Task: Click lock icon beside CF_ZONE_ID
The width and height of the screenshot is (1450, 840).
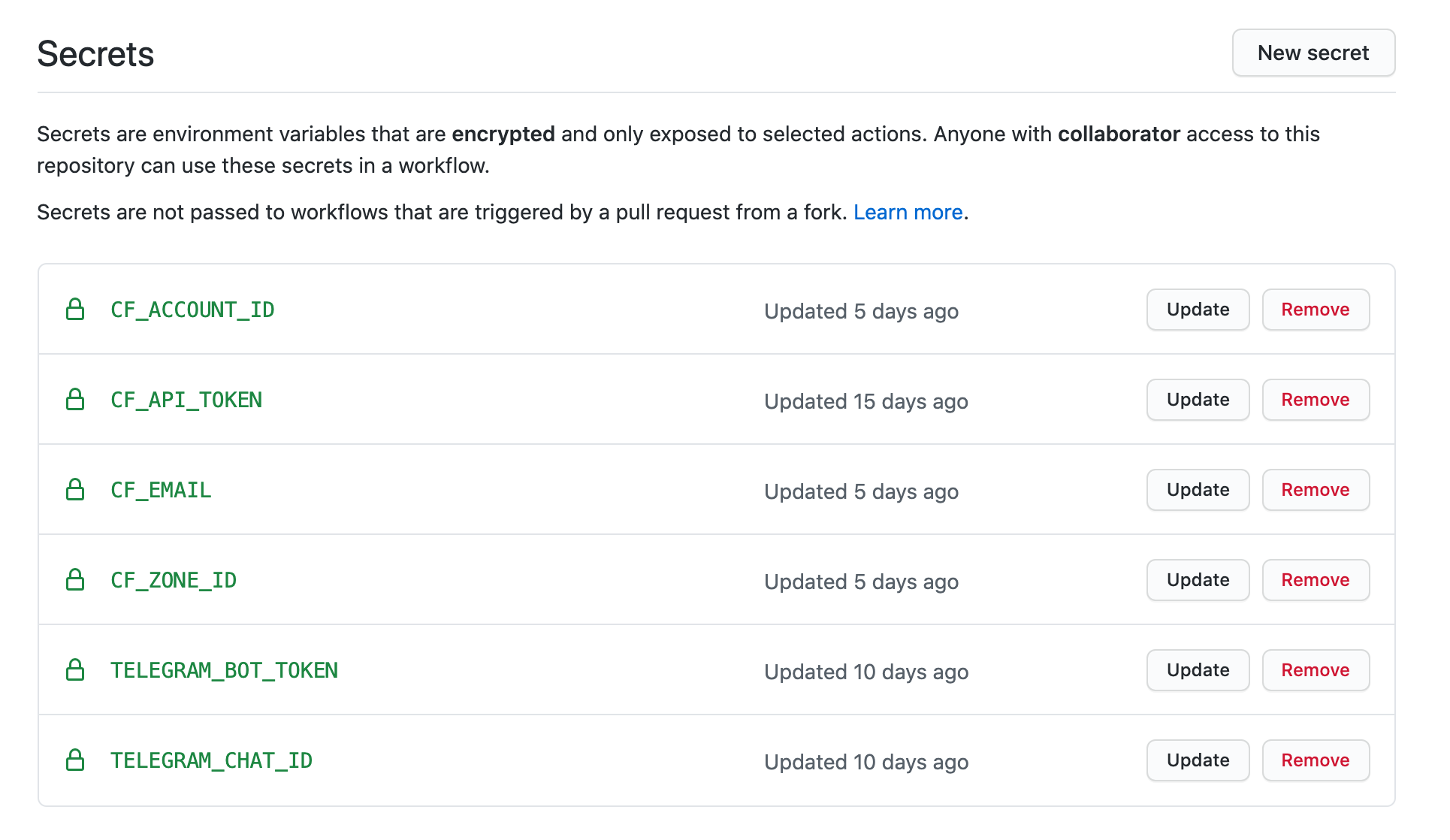Action: pos(75,580)
